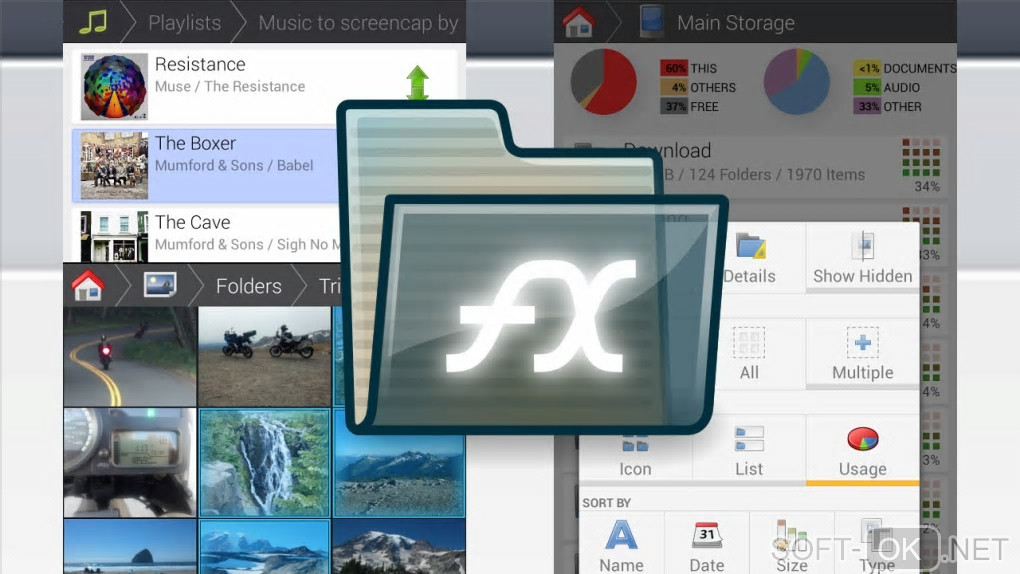1020x574 pixels.
Task: Select the 37% FREE legend entry
Action: click(x=690, y=106)
